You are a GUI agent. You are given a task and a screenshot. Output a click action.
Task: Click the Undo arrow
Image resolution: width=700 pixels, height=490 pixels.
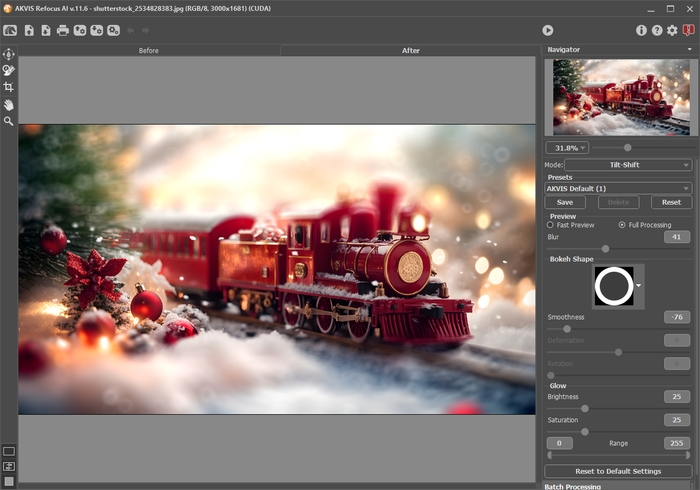pyautogui.click(x=130, y=30)
